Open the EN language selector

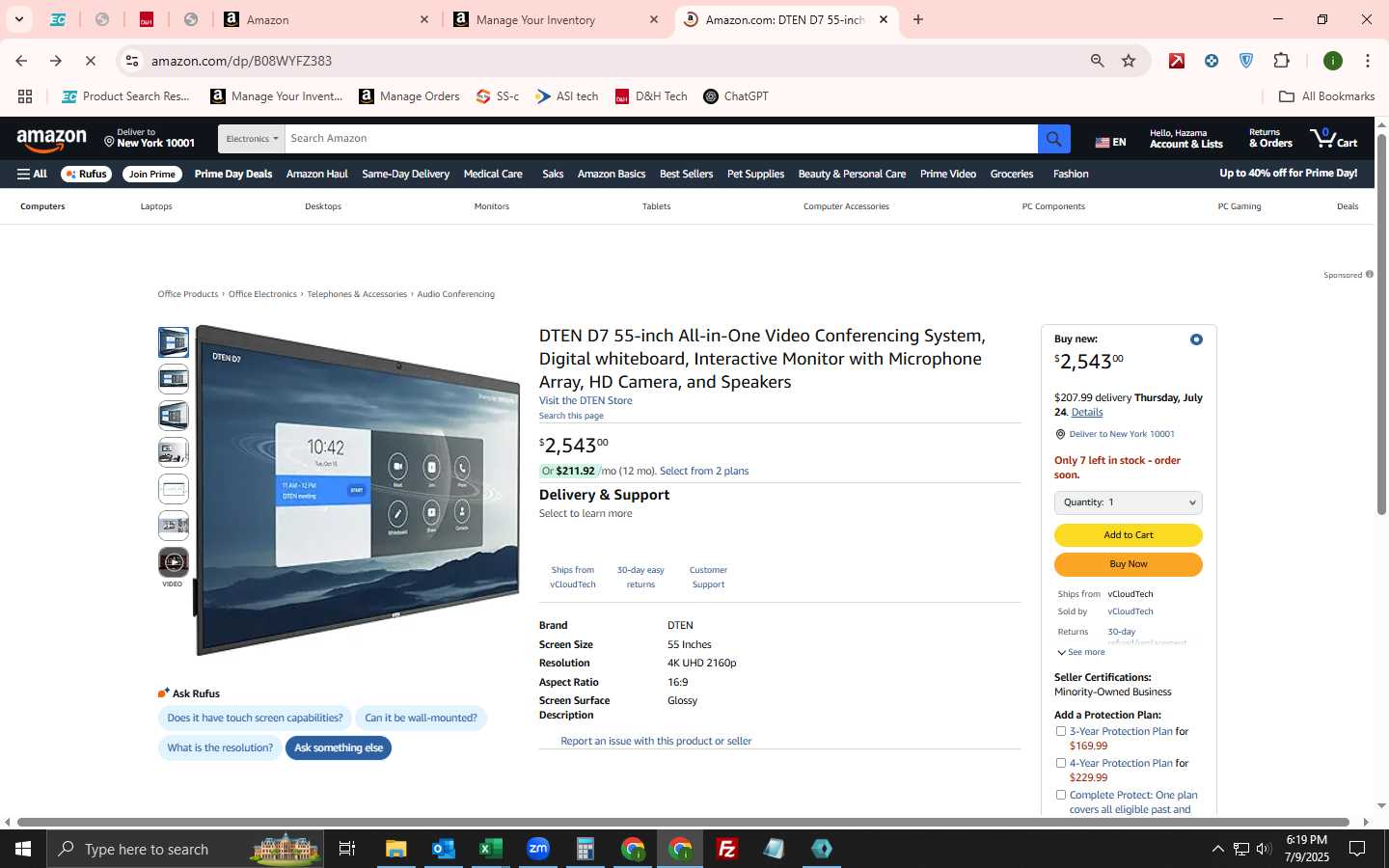1110,142
